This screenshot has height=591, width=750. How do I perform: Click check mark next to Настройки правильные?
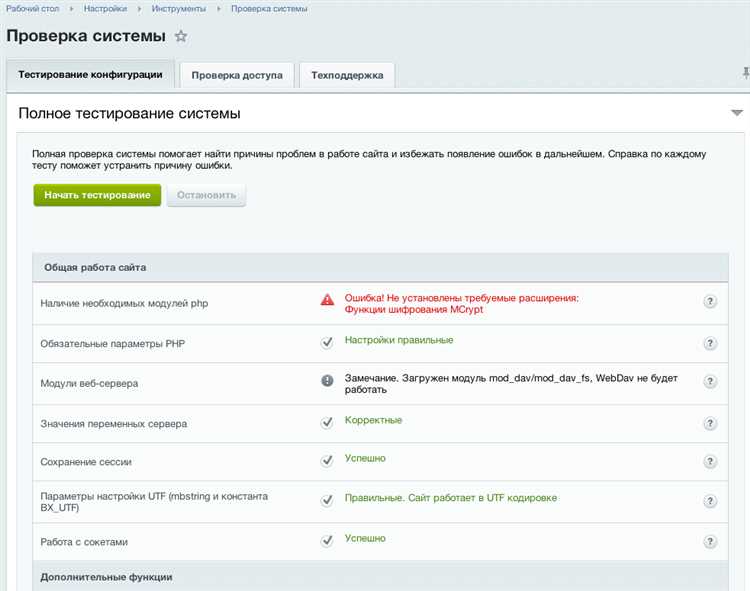point(327,342)
